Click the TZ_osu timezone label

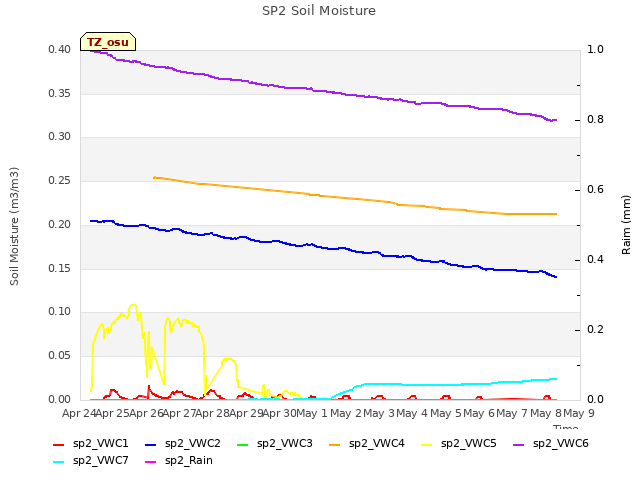[108, 42]
